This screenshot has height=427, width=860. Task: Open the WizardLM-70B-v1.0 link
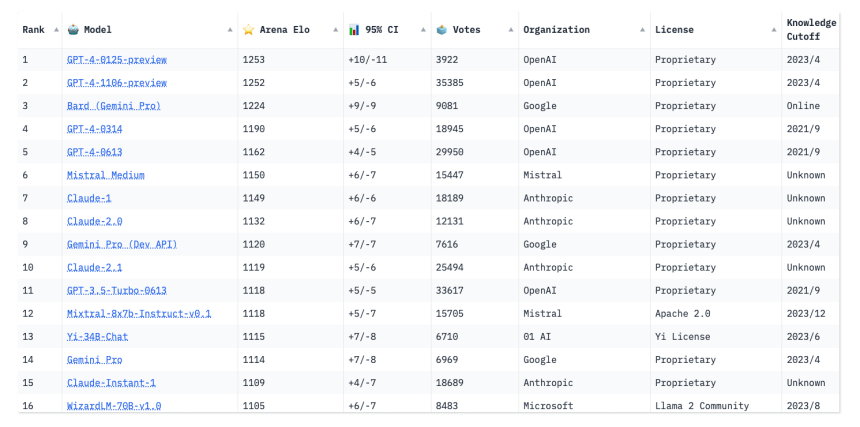[114, 406]
